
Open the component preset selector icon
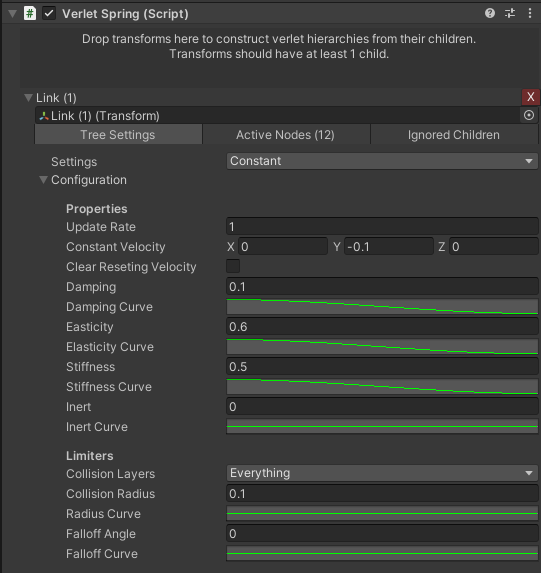[x=510, y=14]
